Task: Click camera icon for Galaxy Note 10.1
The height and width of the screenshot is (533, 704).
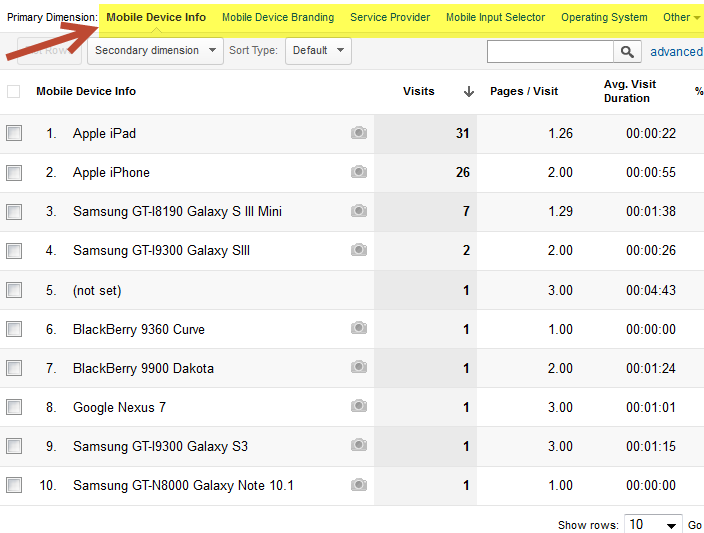Action: pyautogui.click(x=359, y=485)
